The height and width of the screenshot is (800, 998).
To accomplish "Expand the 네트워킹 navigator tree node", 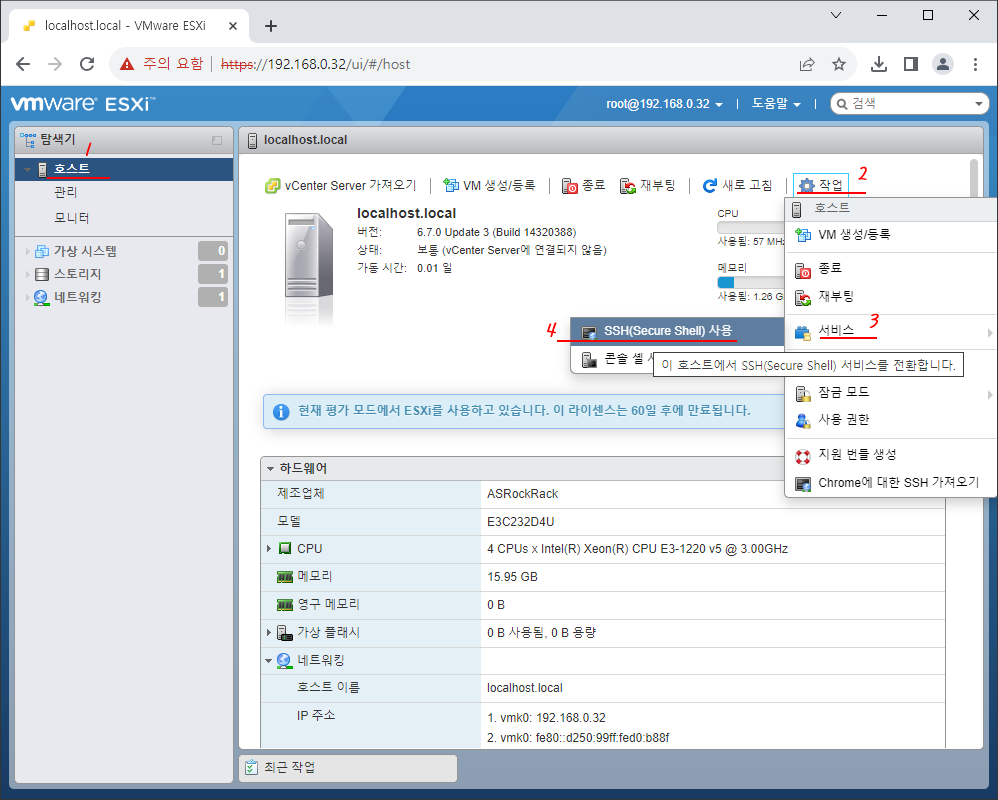I will 27,297.
